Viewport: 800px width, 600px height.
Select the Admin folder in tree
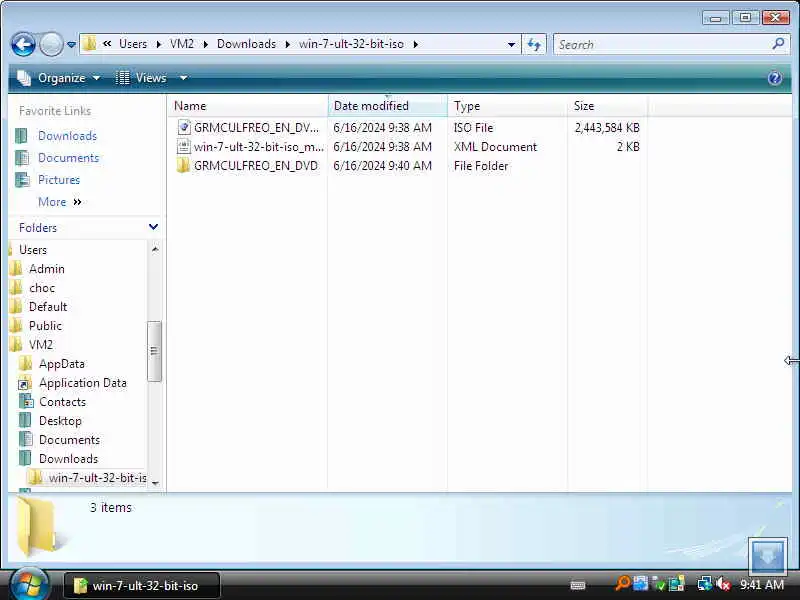(x=46, y=269)
